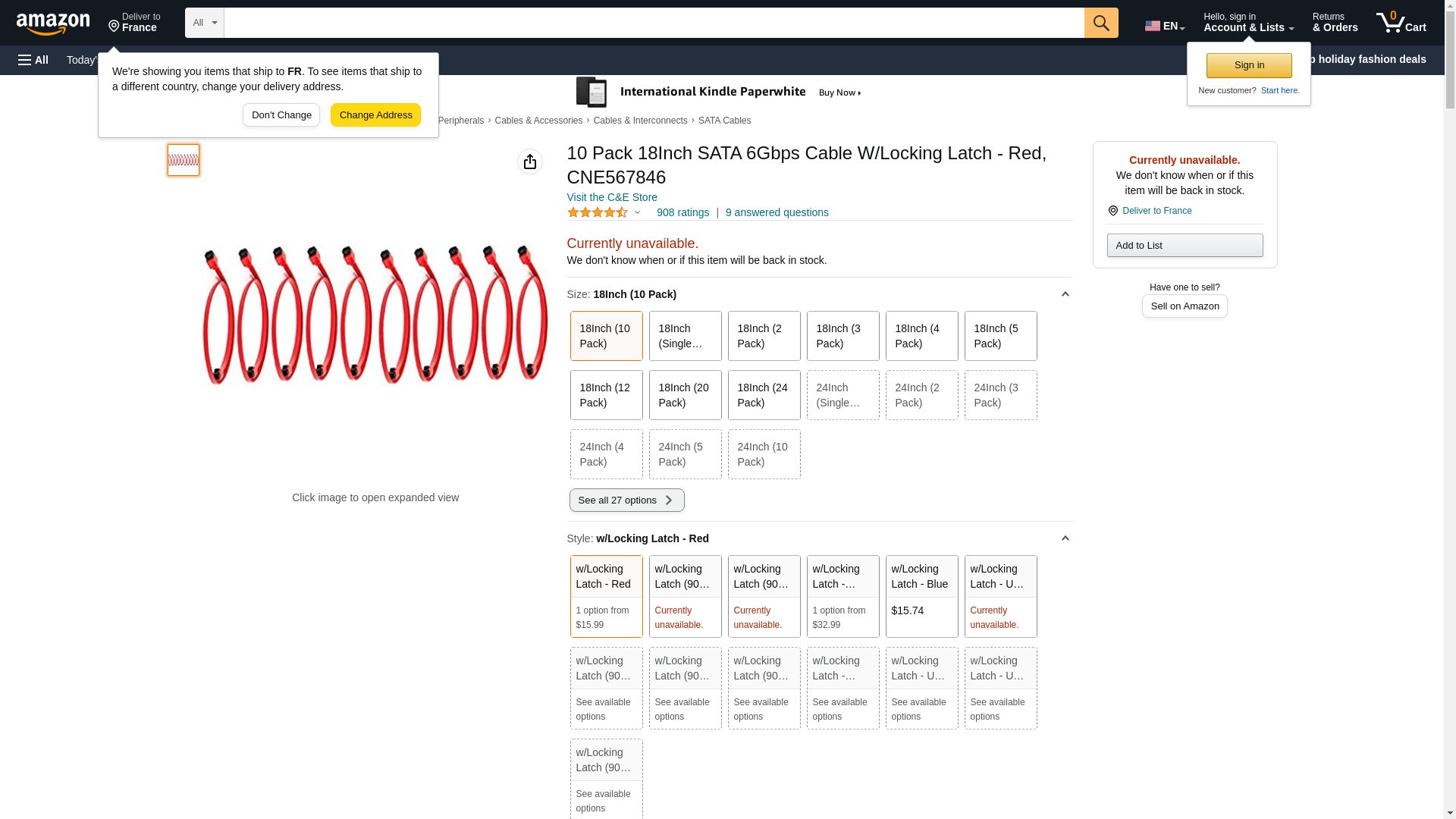Open the search category All dropdown
This screenshot has width=1456, height=819.
(204, 23)
